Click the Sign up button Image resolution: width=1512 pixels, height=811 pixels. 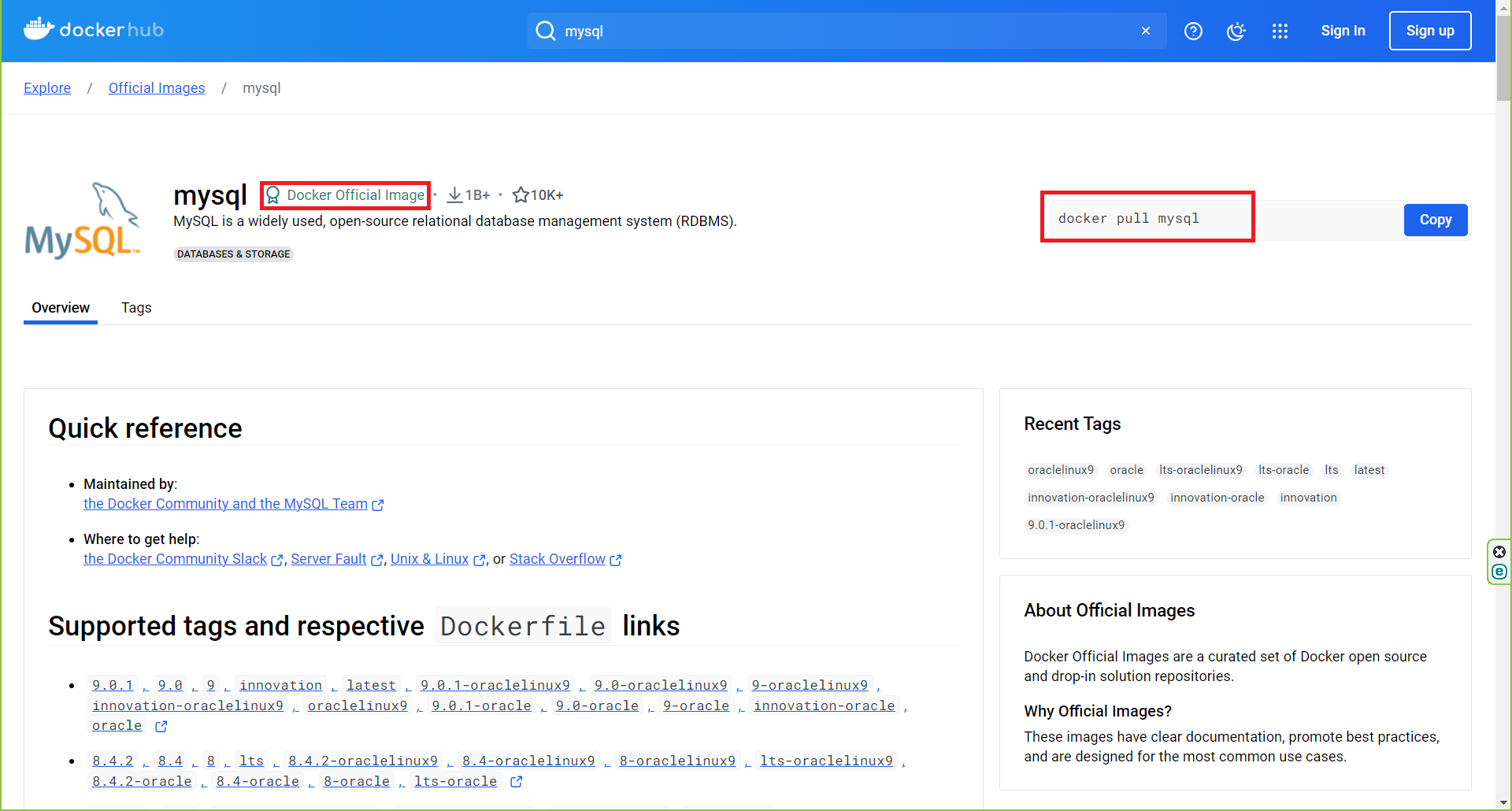click(1429, 31)
